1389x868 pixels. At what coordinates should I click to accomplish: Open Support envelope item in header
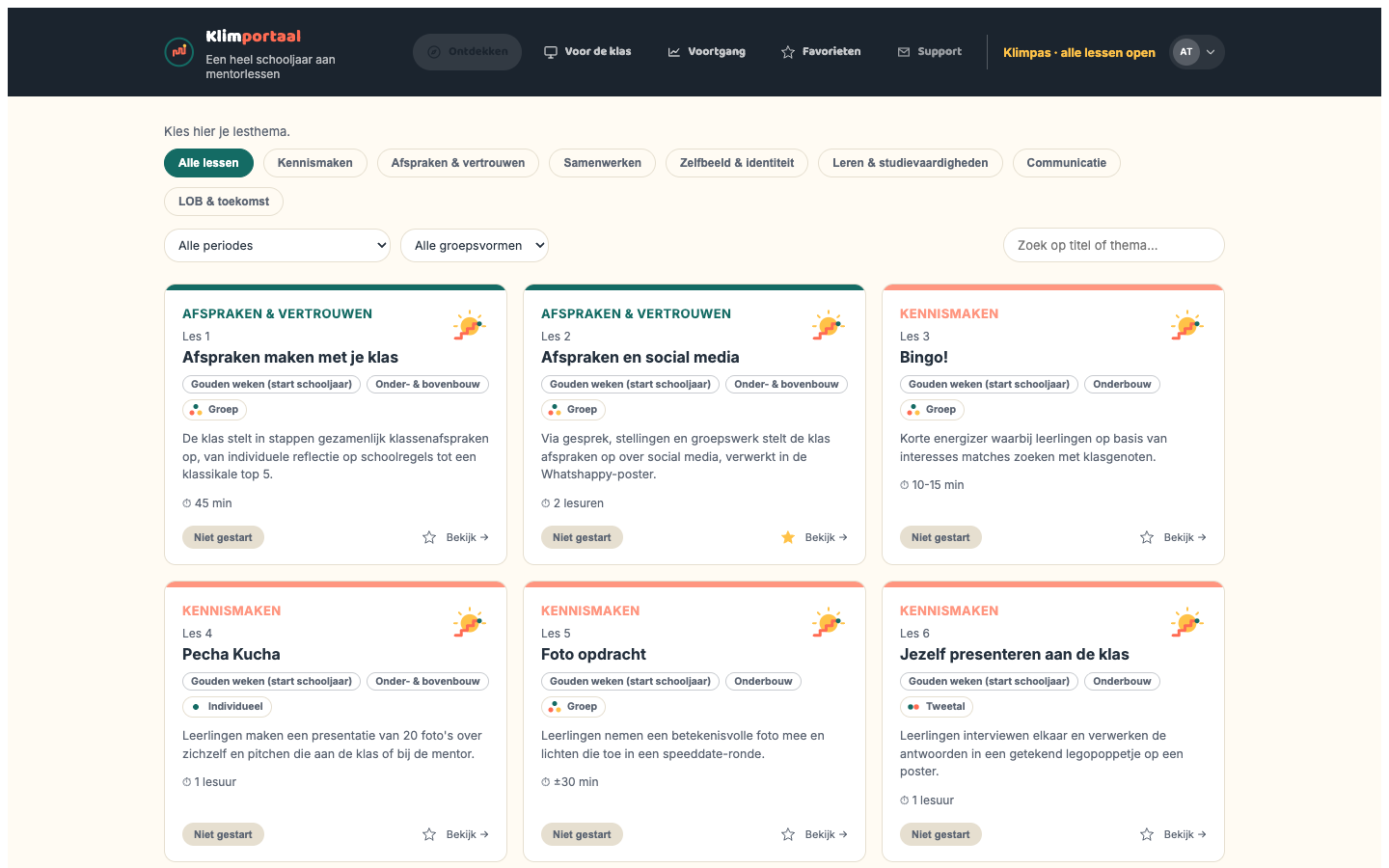click(x=904, y=52)
